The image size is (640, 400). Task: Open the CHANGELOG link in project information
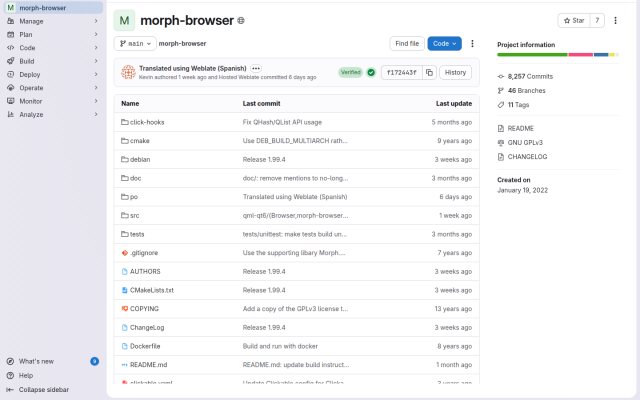click(x=527, y=157)
